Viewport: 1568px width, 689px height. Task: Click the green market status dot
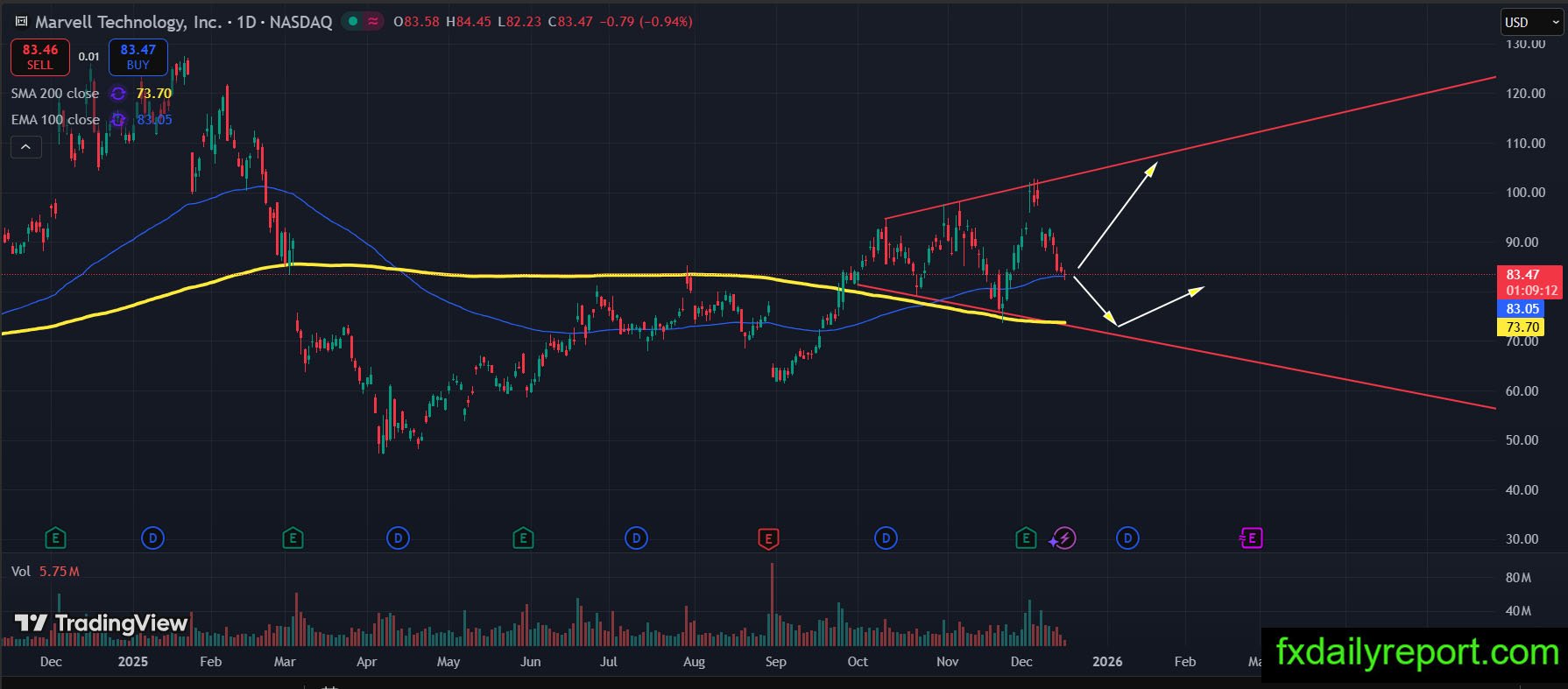pos(353,22)
